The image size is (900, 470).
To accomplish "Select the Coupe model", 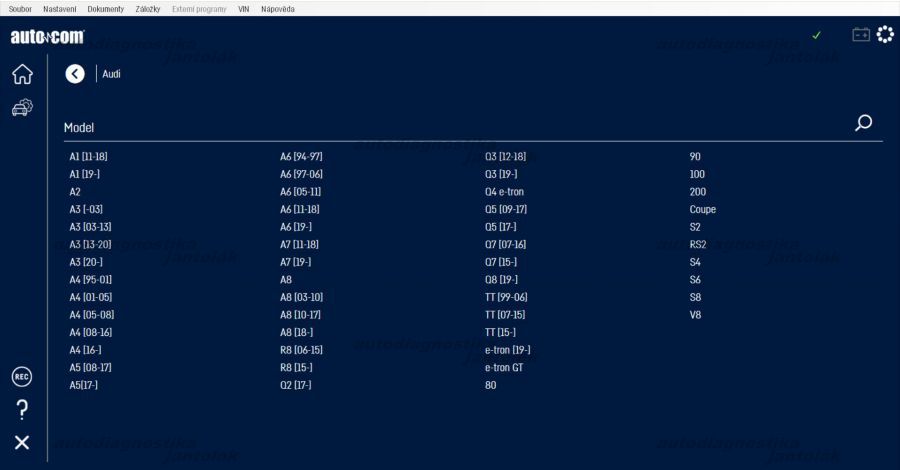I will point(703,209).
